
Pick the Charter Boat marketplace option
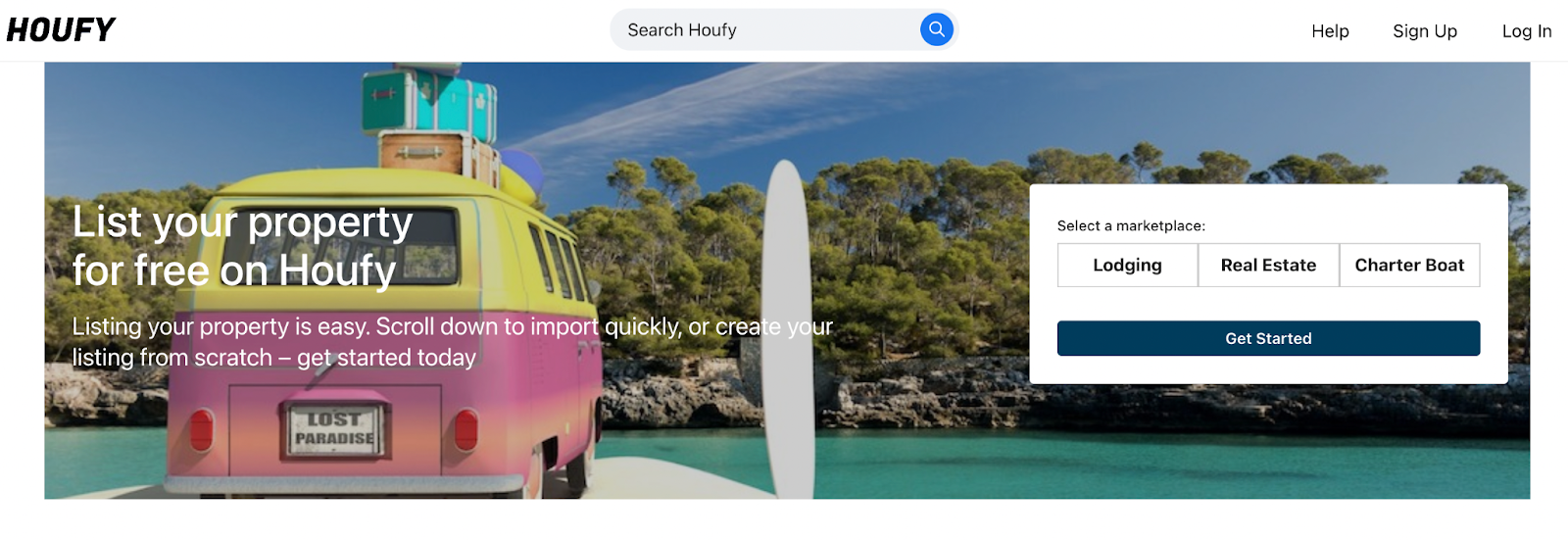coord(1409,266)
